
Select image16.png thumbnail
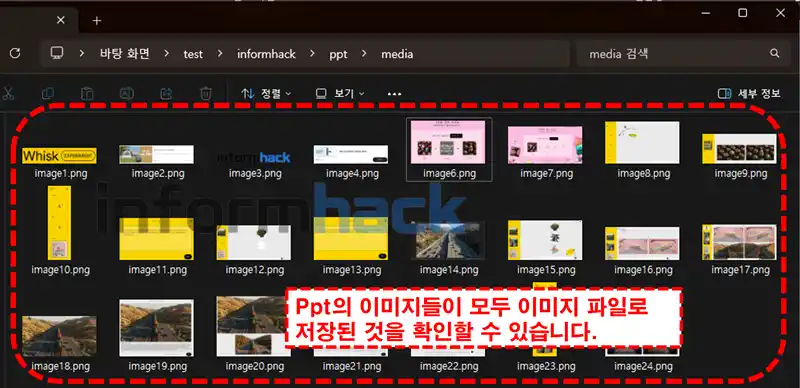coord(642,244)
